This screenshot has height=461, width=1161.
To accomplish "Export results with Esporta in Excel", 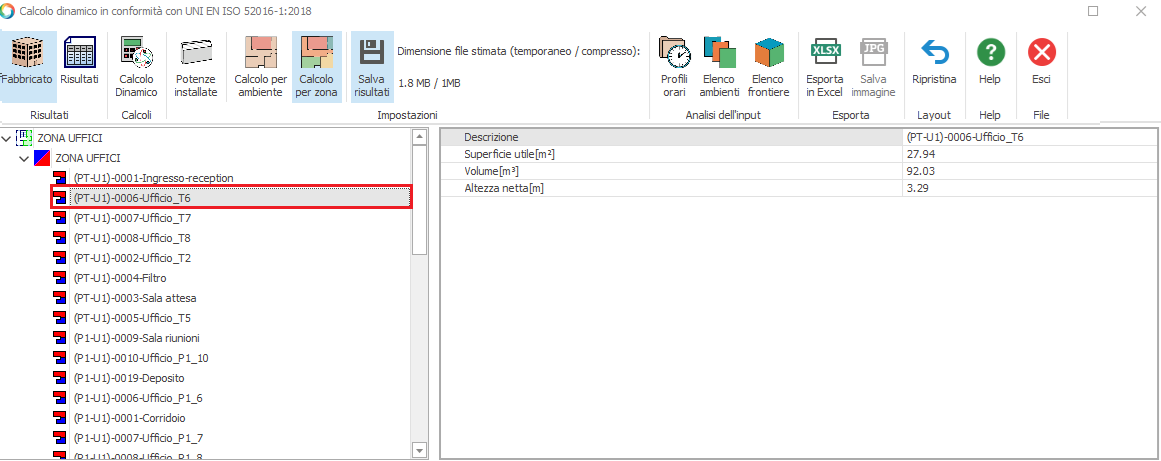I will click(825, 66).
